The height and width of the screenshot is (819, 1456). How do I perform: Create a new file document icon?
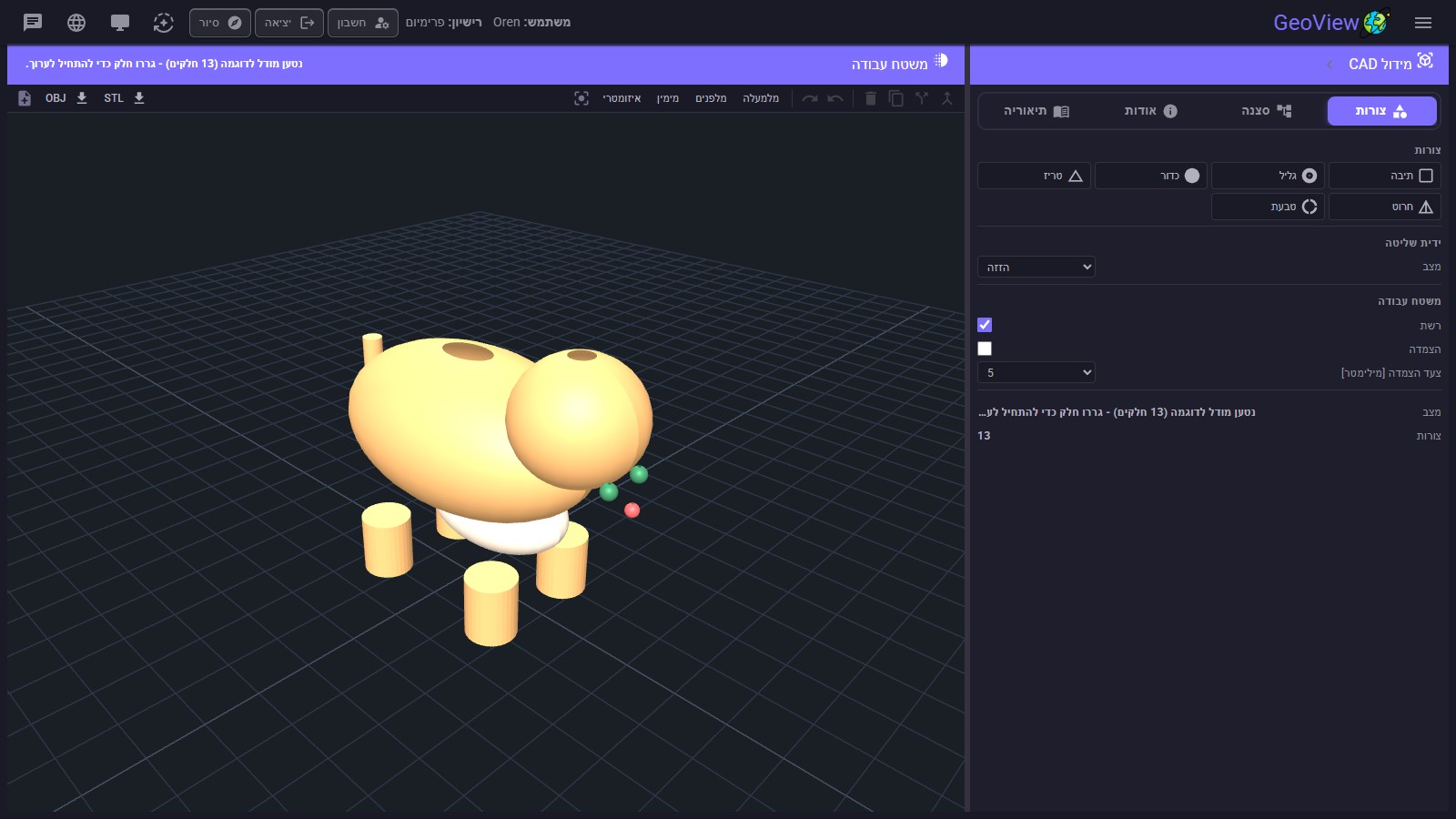pyautogui.click(x=25, y=98)
